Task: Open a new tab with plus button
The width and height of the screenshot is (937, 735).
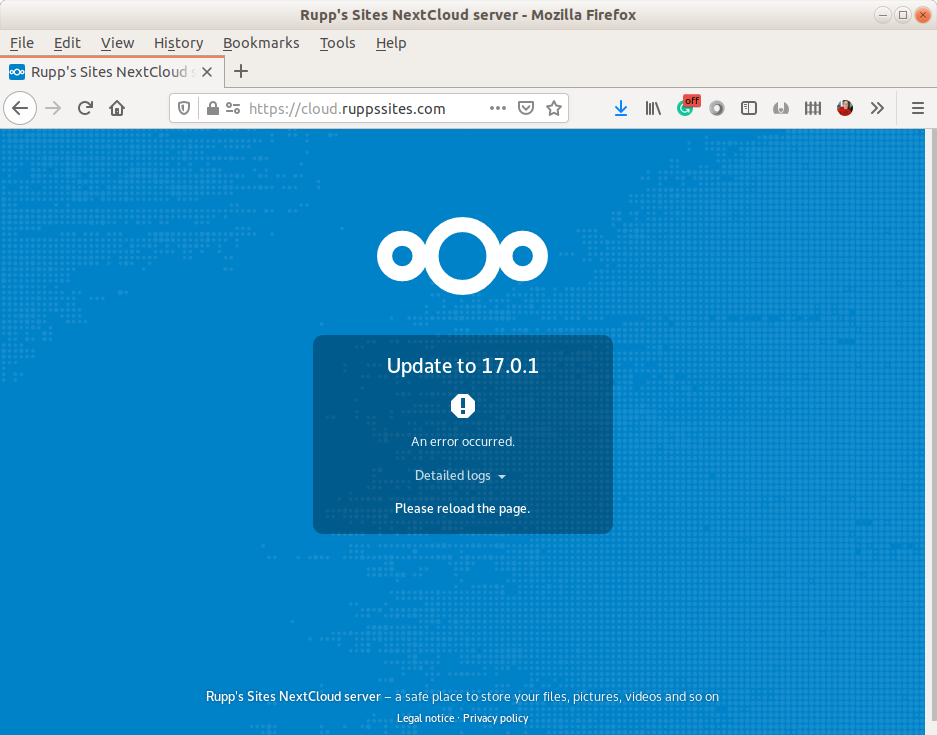Action: [x=241, y=72]
